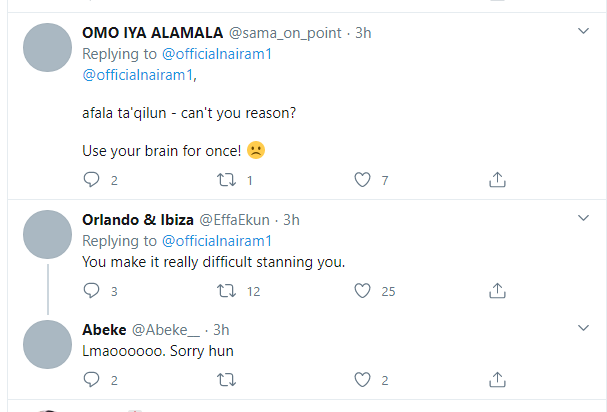
Task: Like the tweet with 25 likes
Action: click(x=362, y=291)
